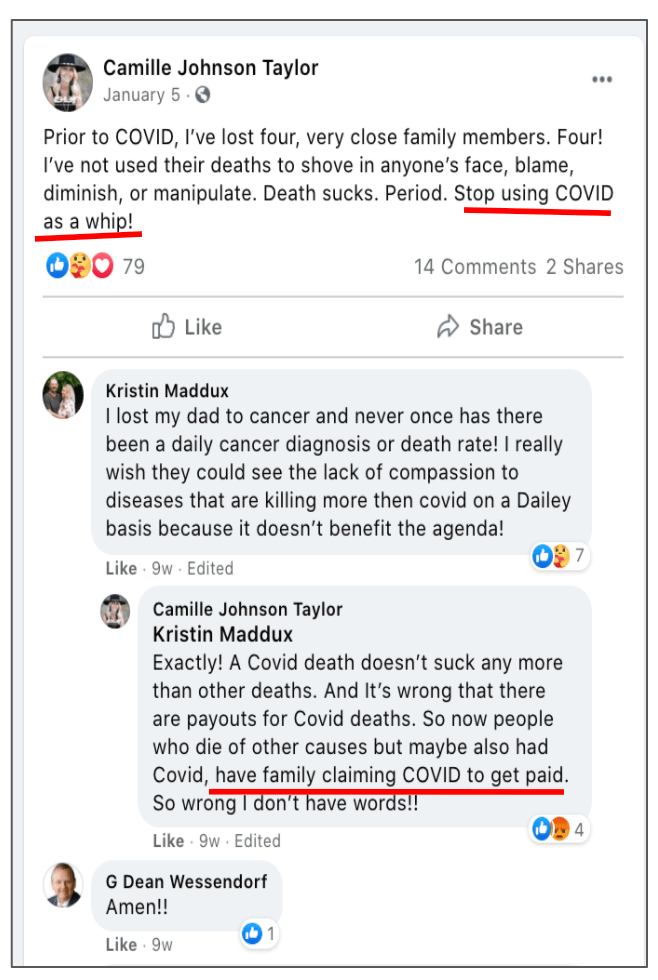Like G Dean Wessendorf's Amen comment
The image size is (658, 980).
121,944
